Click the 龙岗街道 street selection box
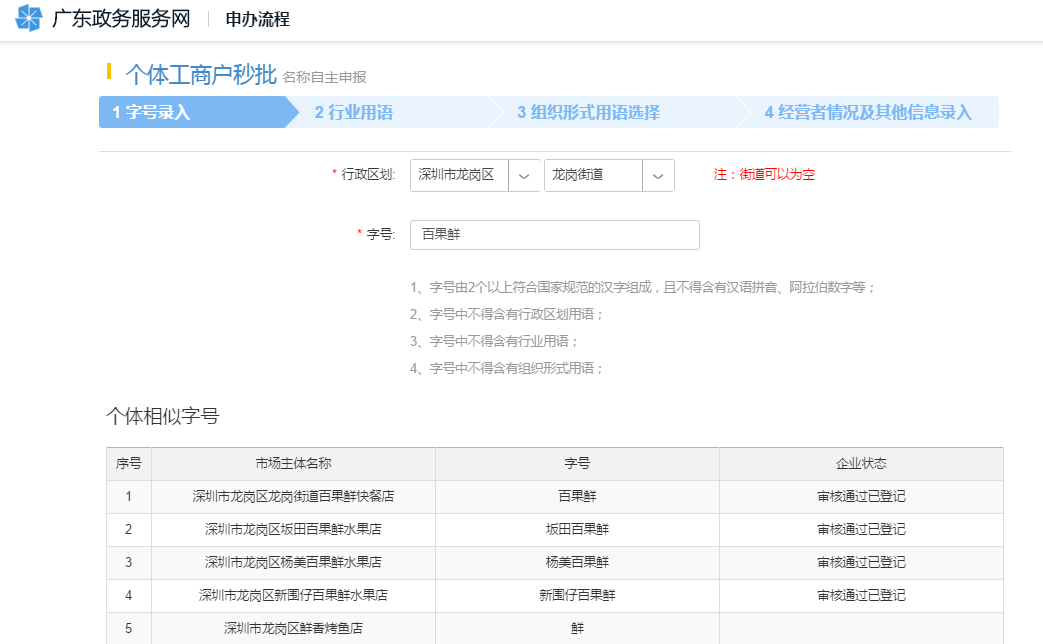 [593, 175]
